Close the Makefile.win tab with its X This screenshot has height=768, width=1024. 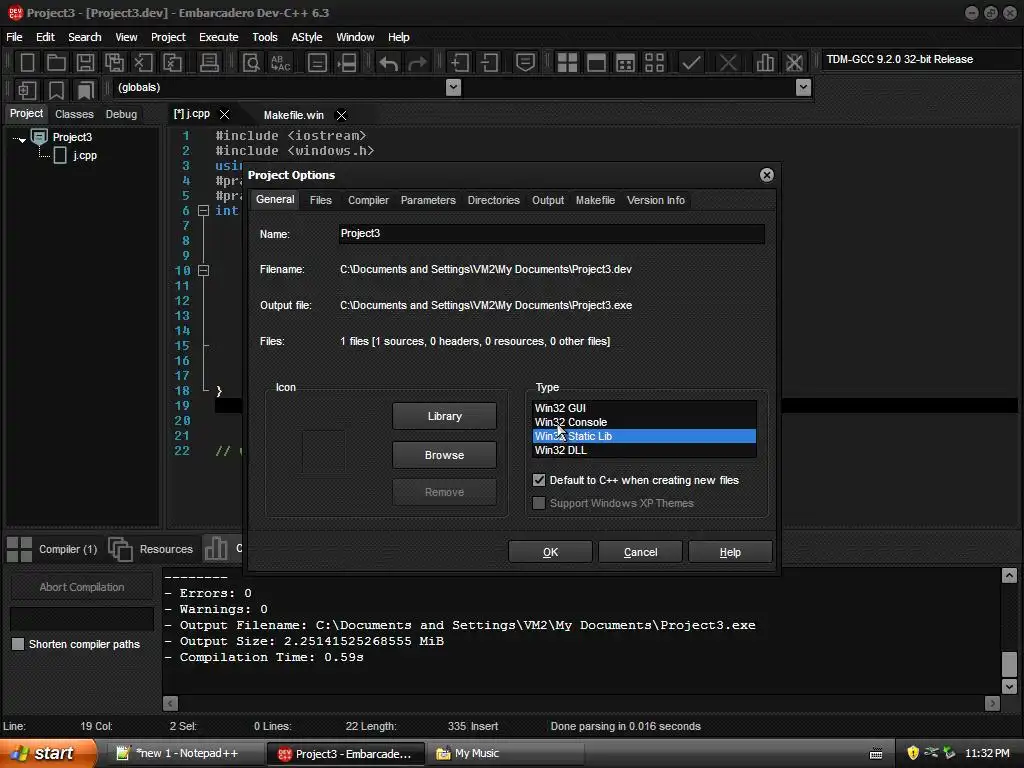click(x=341, y=115)
